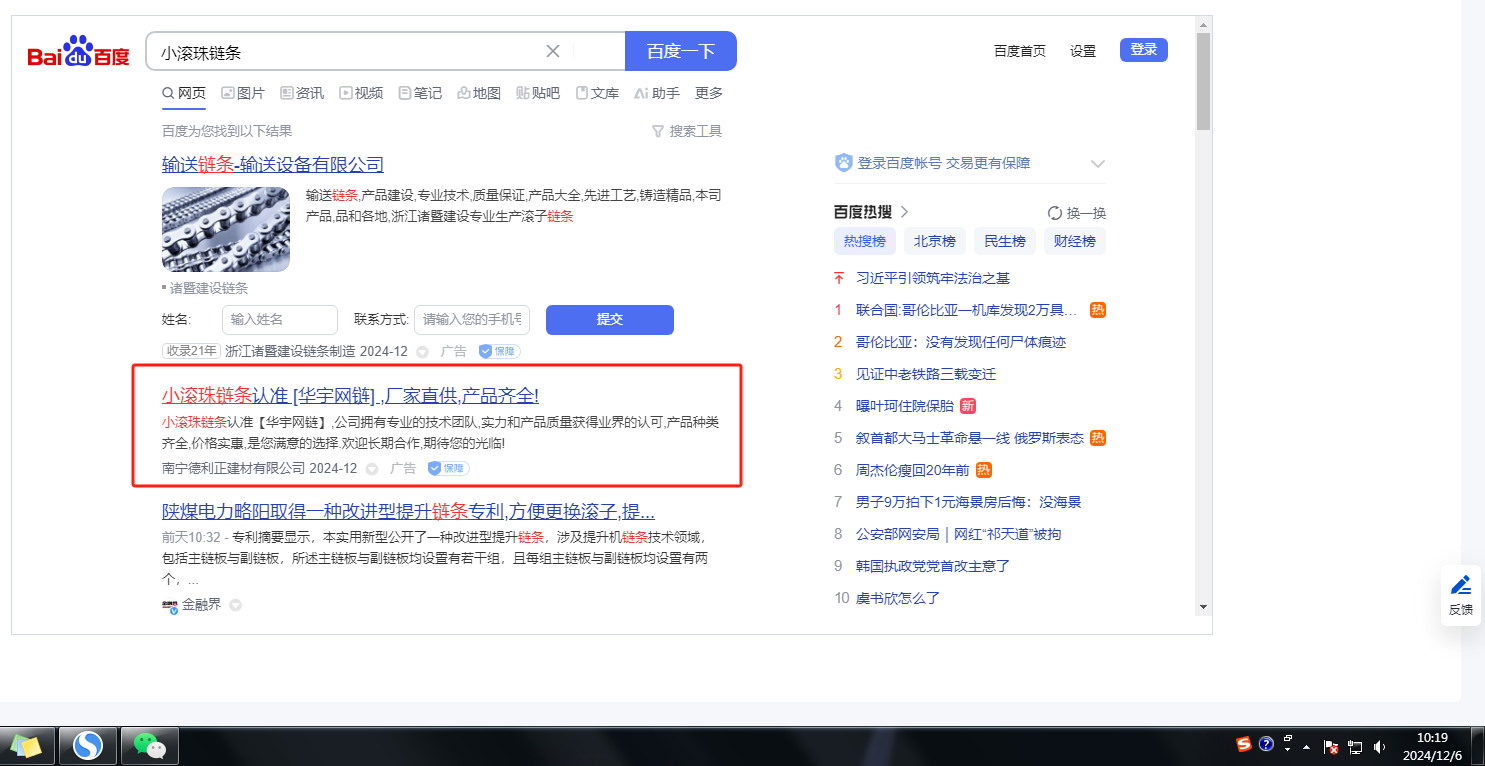Open the WeChat taskbar icon
The height and width of the screenshot is (766, 1485).
click(149, 745)
